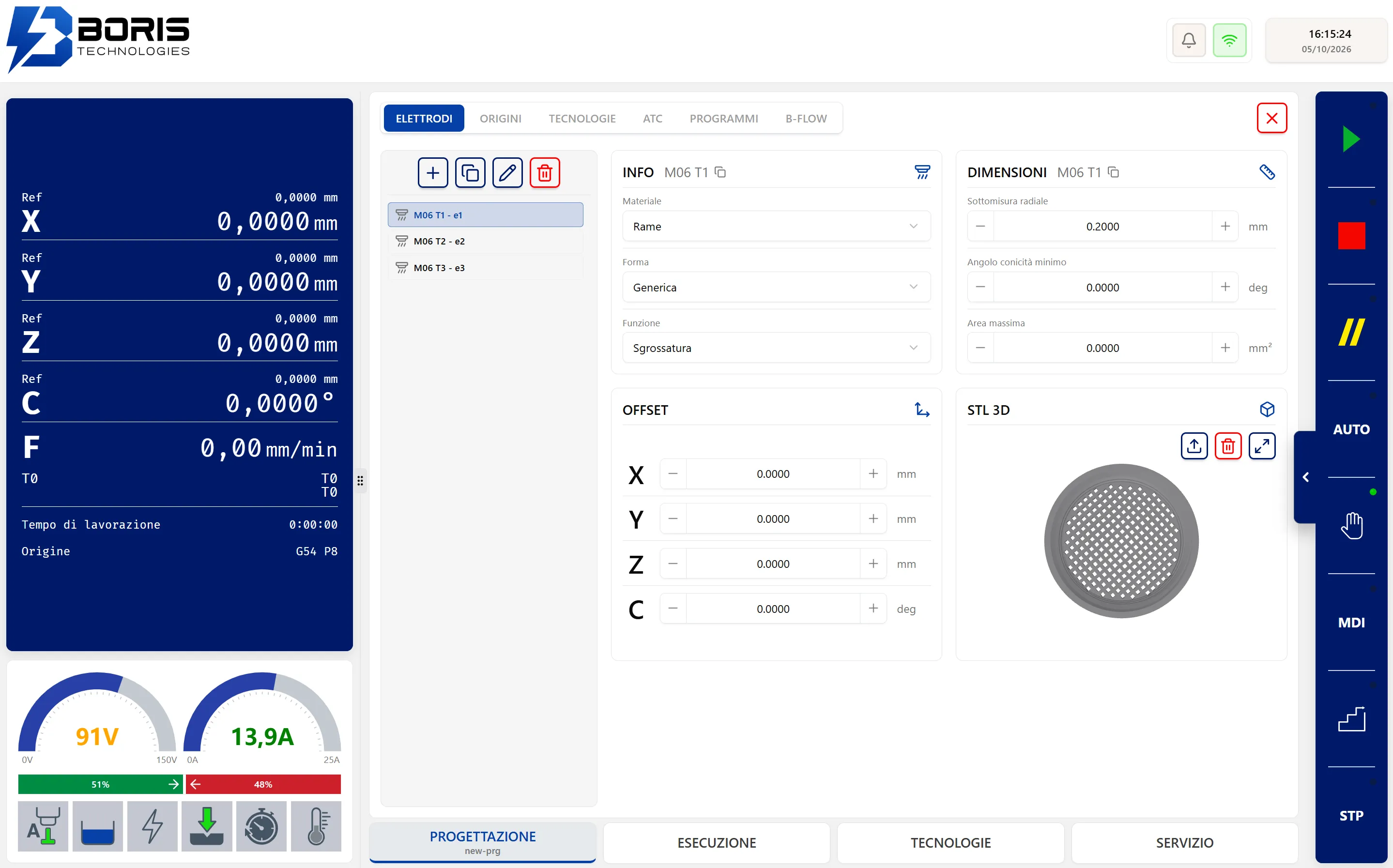Open the Forma dropdown showing Generica
1393x868 pixels.
click(x=776, y=287)
